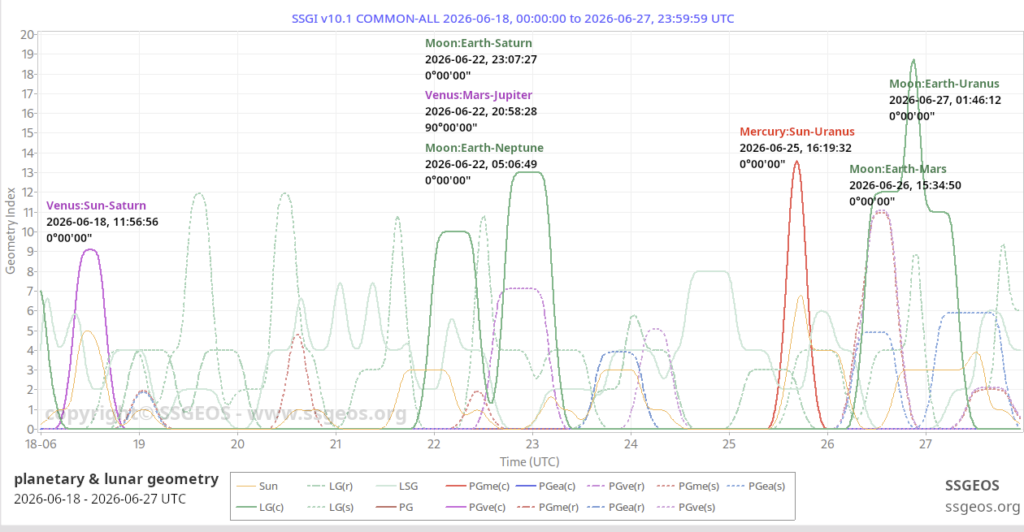Screen dimensions: 1024x532
Task: Click the chart title SSGI v10.1 COMMON-ALL
Action: pyautogui.click(x=513, y=18)
